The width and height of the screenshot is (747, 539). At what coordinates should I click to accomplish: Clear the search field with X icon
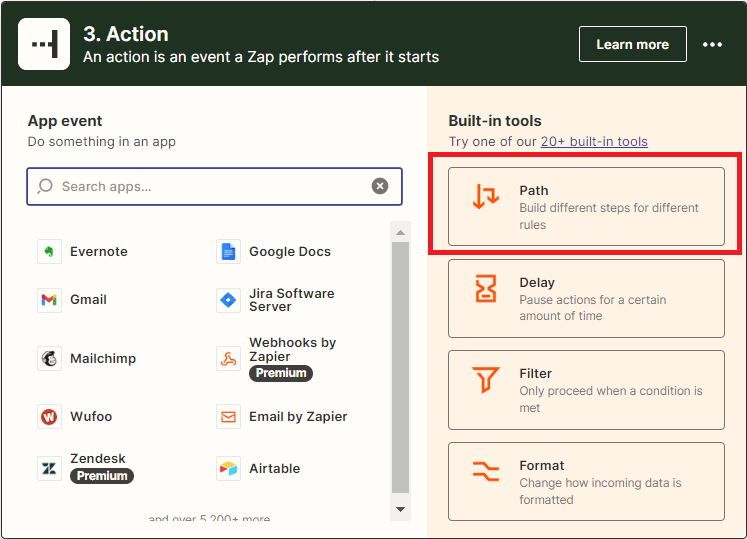pos(380,186)
